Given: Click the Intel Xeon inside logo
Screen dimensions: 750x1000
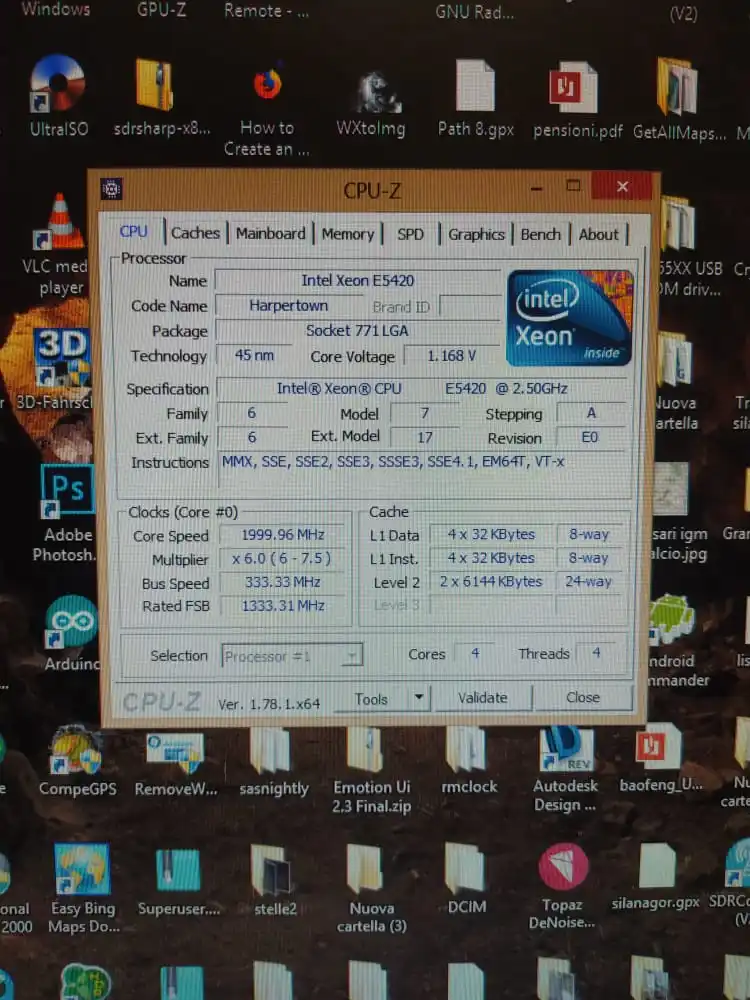Looking at the screenshot, I should [570, 318].
